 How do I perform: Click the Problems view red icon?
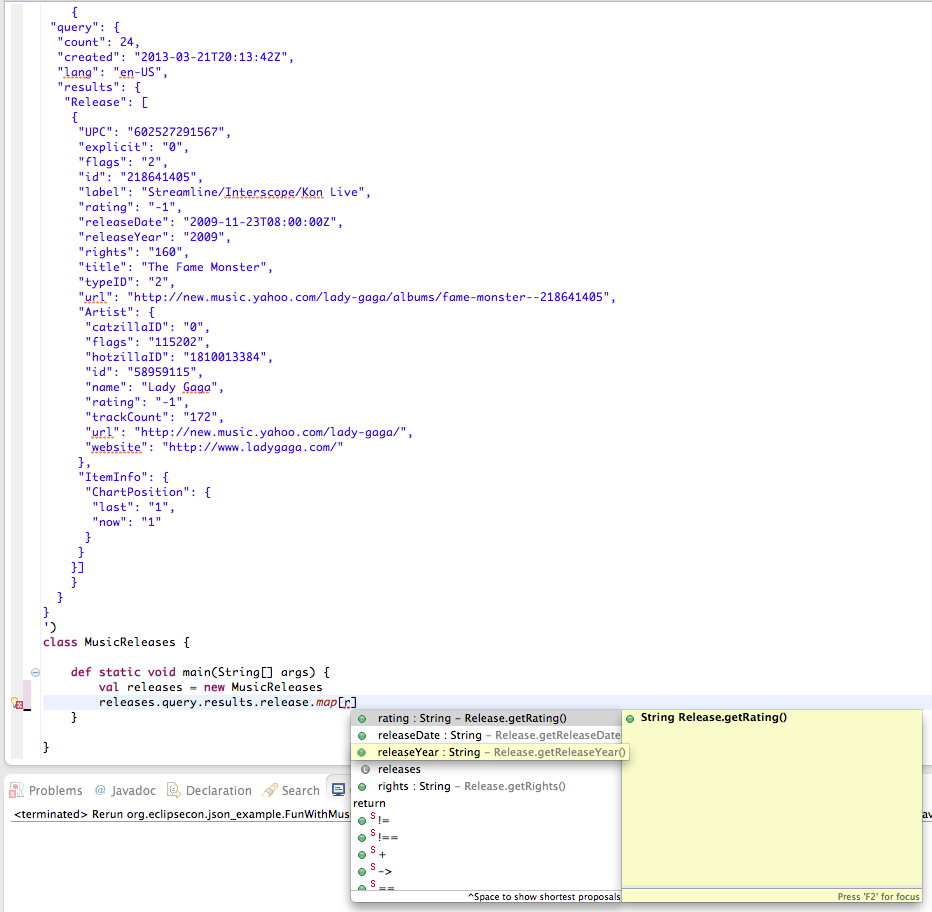[15, 790]
